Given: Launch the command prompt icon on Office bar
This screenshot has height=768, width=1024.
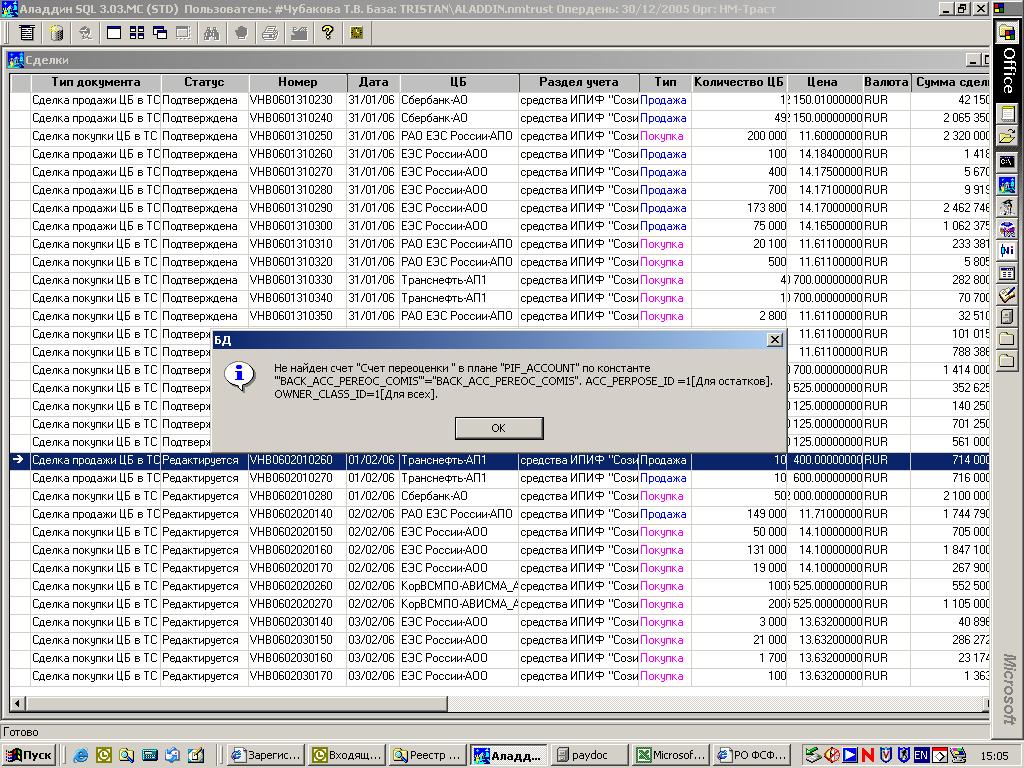Looking at the screenshot, I should tap(1007, 161).
